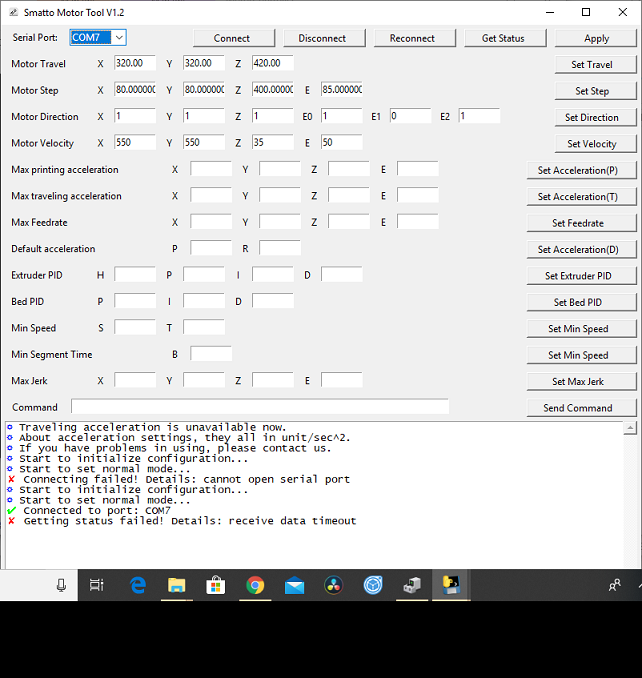Click the Default acceleration R field
The height and width of the screenshot is (678, 642).
(x=280, y=248)
